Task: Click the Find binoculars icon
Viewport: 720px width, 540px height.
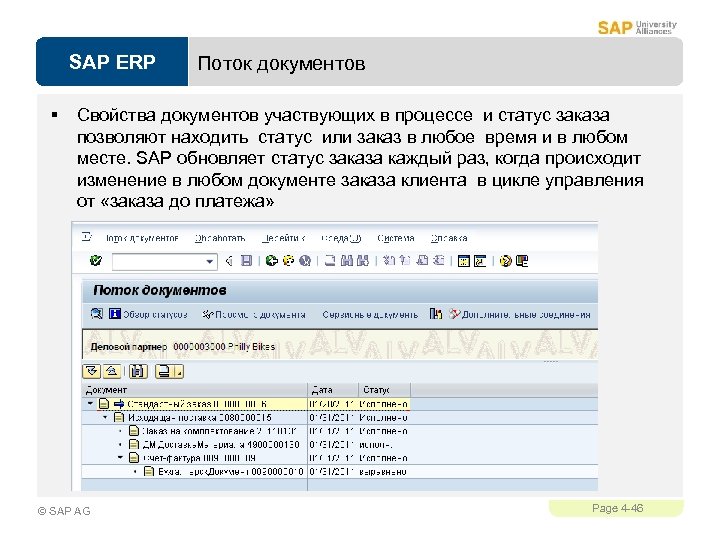Action: click(x=347, y=261)
